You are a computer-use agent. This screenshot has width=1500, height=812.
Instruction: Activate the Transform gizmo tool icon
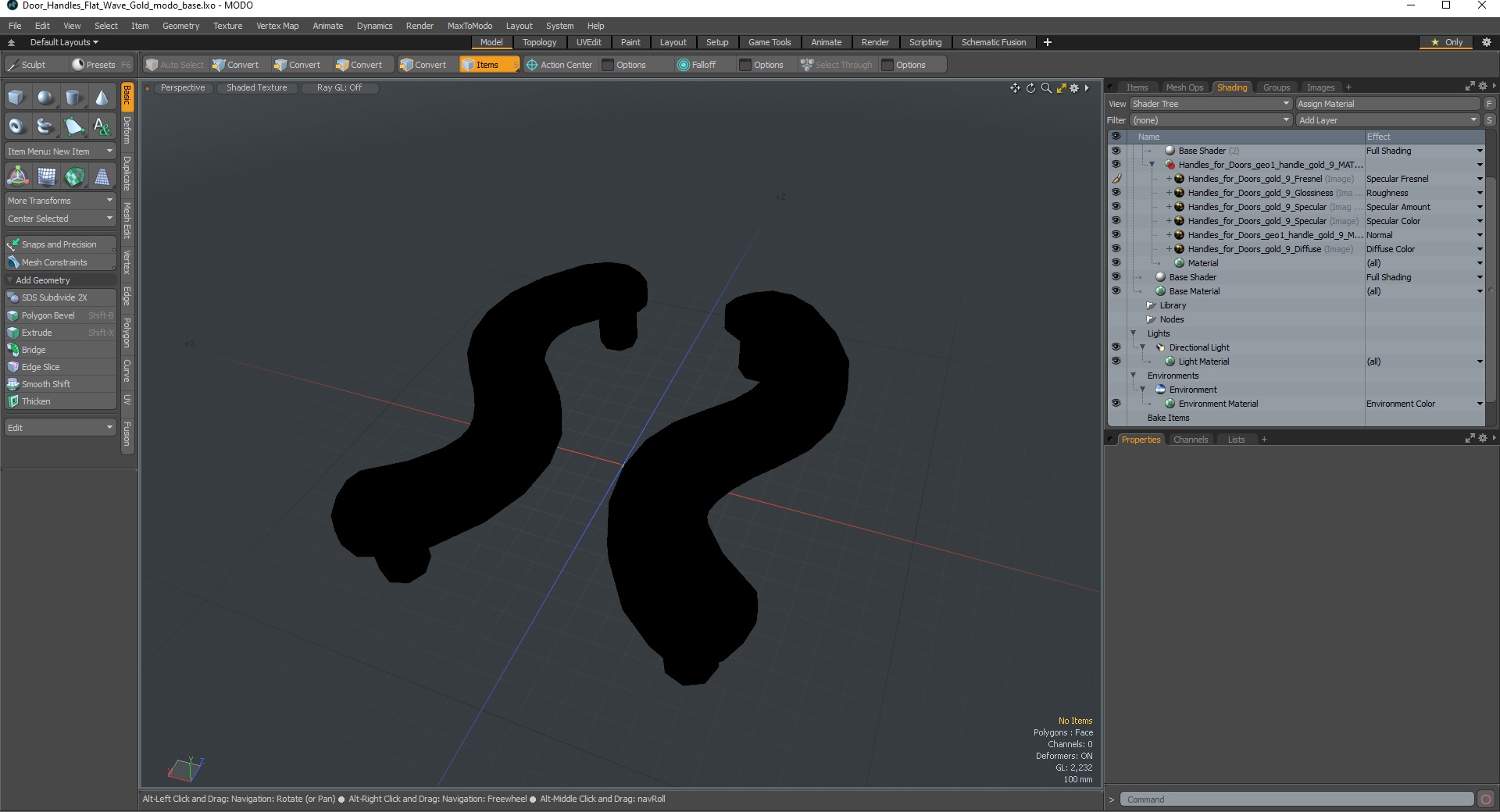[x=17, y=176]
